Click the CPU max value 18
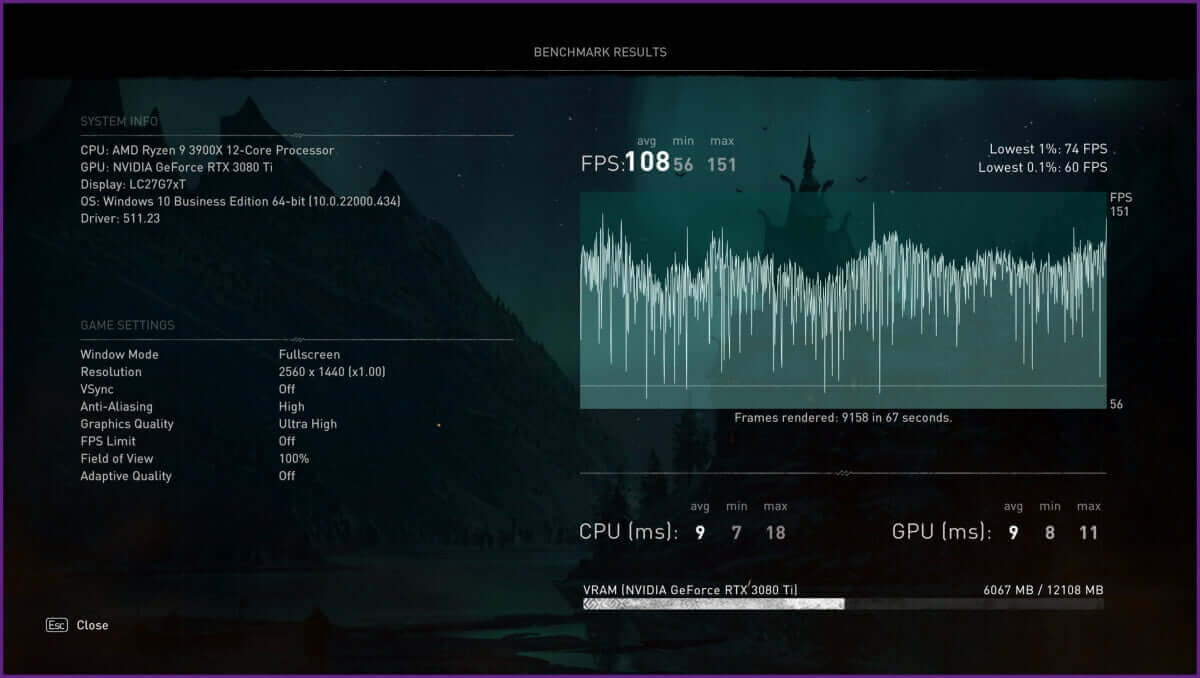The image size is (1200, 678). point(775,533)
